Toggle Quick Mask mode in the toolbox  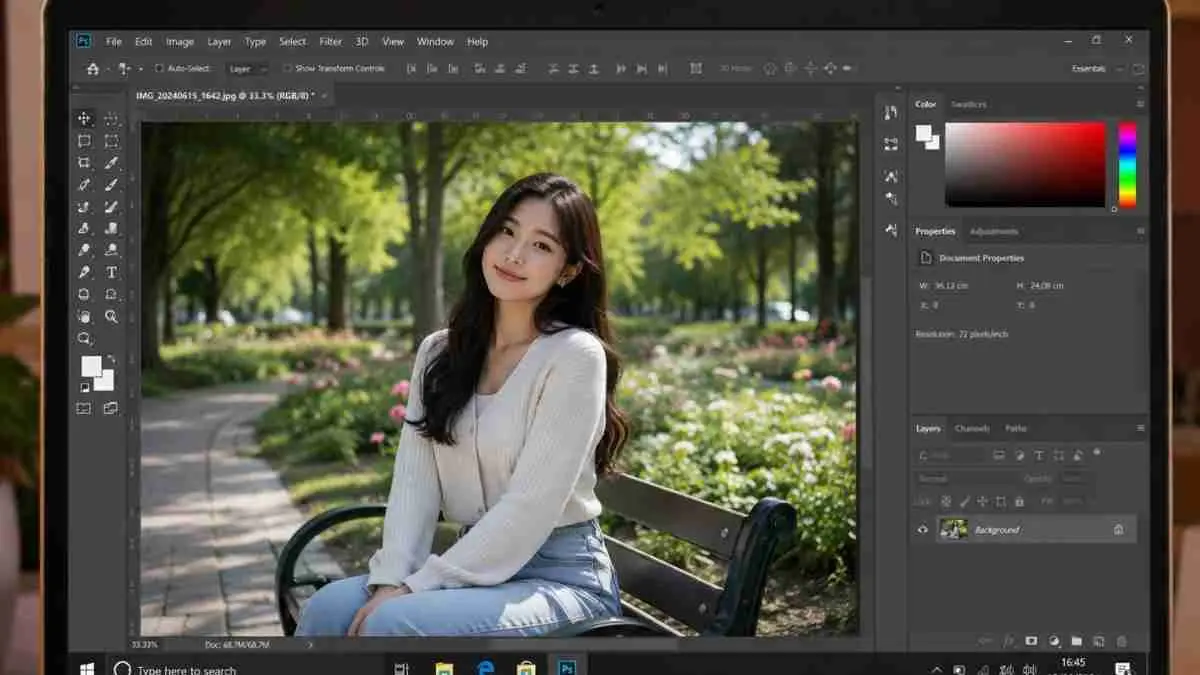[84, 408]
